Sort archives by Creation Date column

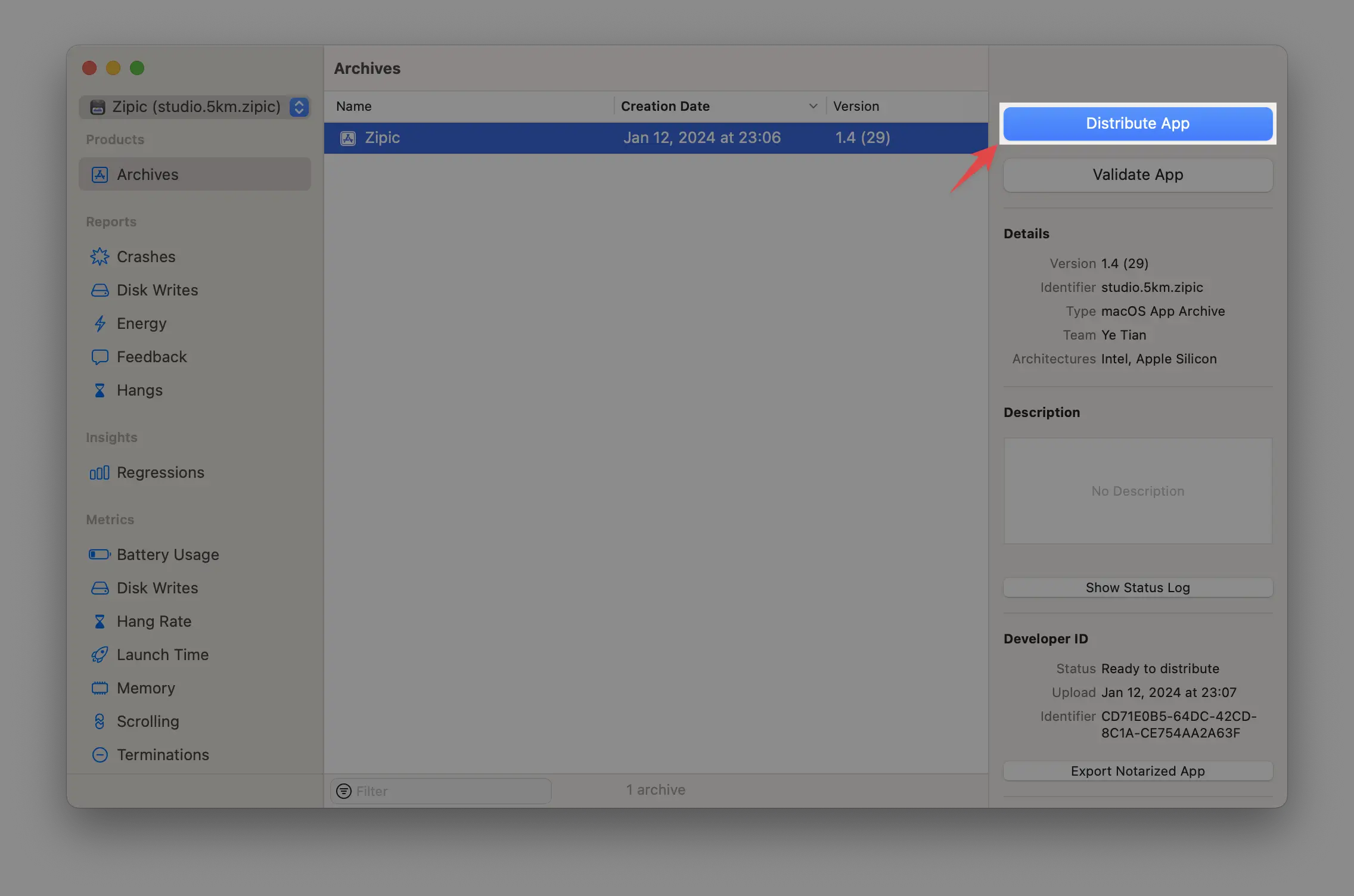pyautogui.click(x=720, y=106)
